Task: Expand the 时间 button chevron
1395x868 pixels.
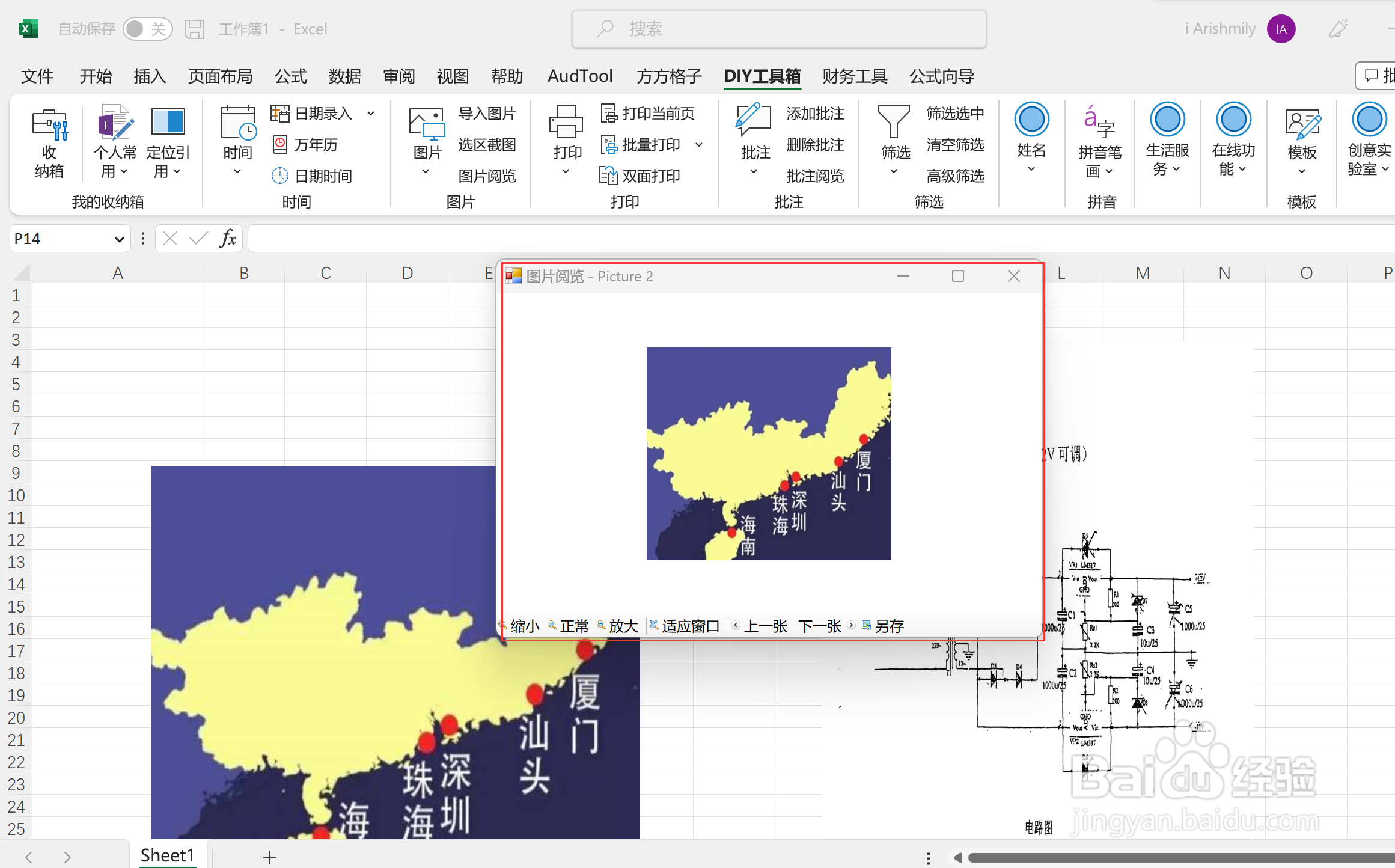Action: (x=237, y=171)
